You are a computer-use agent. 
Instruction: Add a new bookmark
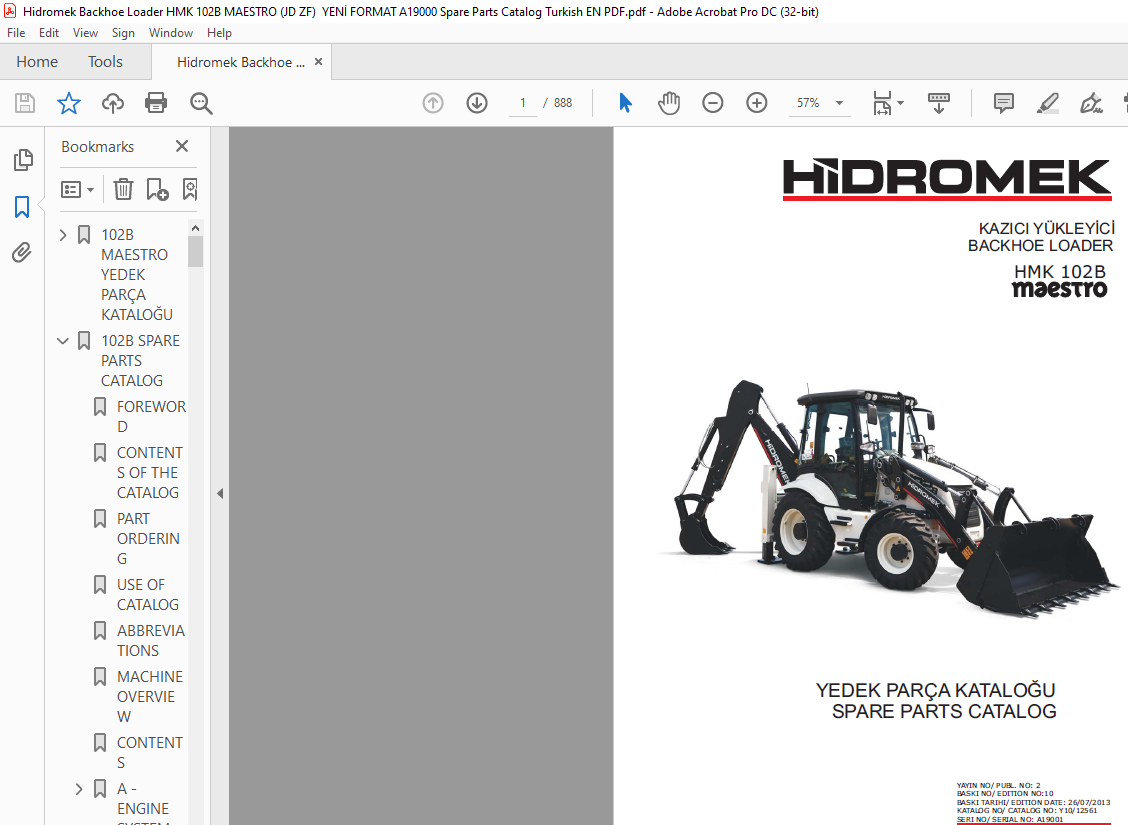(157, 190)
